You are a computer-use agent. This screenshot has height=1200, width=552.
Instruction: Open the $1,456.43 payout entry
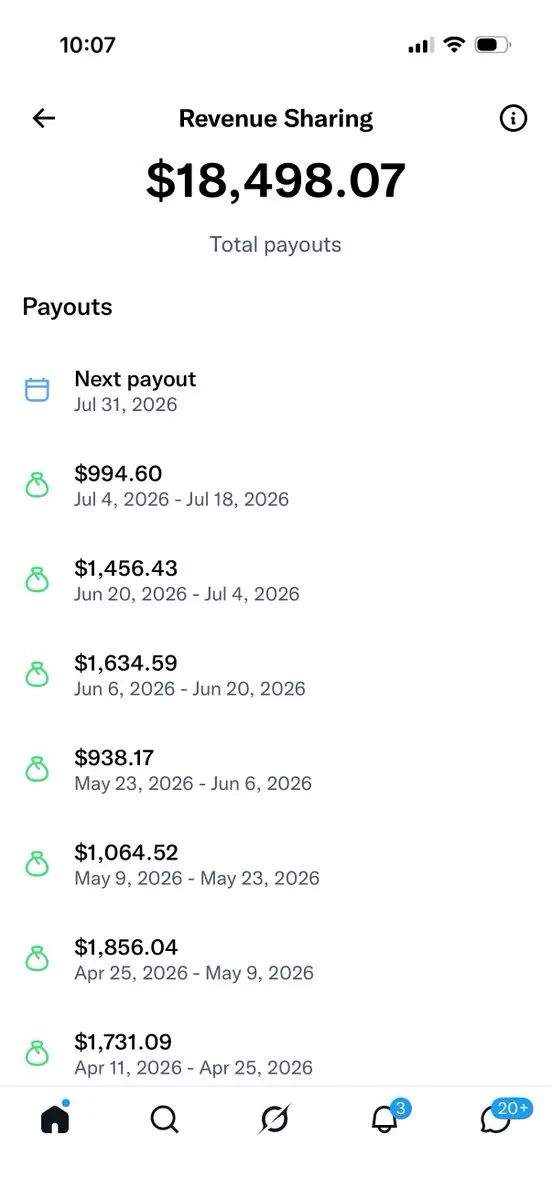coord(276,580)
